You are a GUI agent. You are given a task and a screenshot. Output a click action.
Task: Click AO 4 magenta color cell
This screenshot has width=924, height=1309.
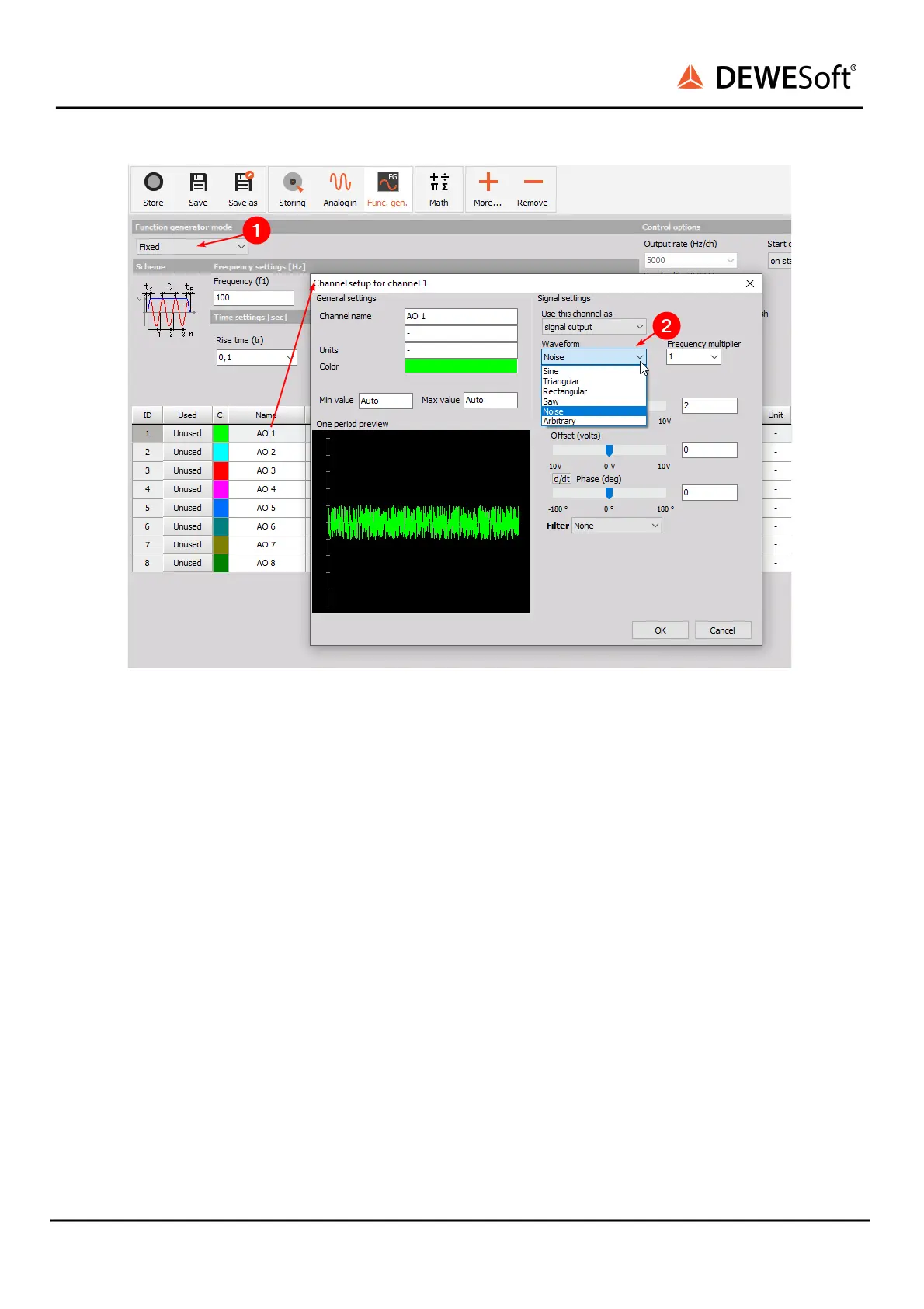point(221,489)
